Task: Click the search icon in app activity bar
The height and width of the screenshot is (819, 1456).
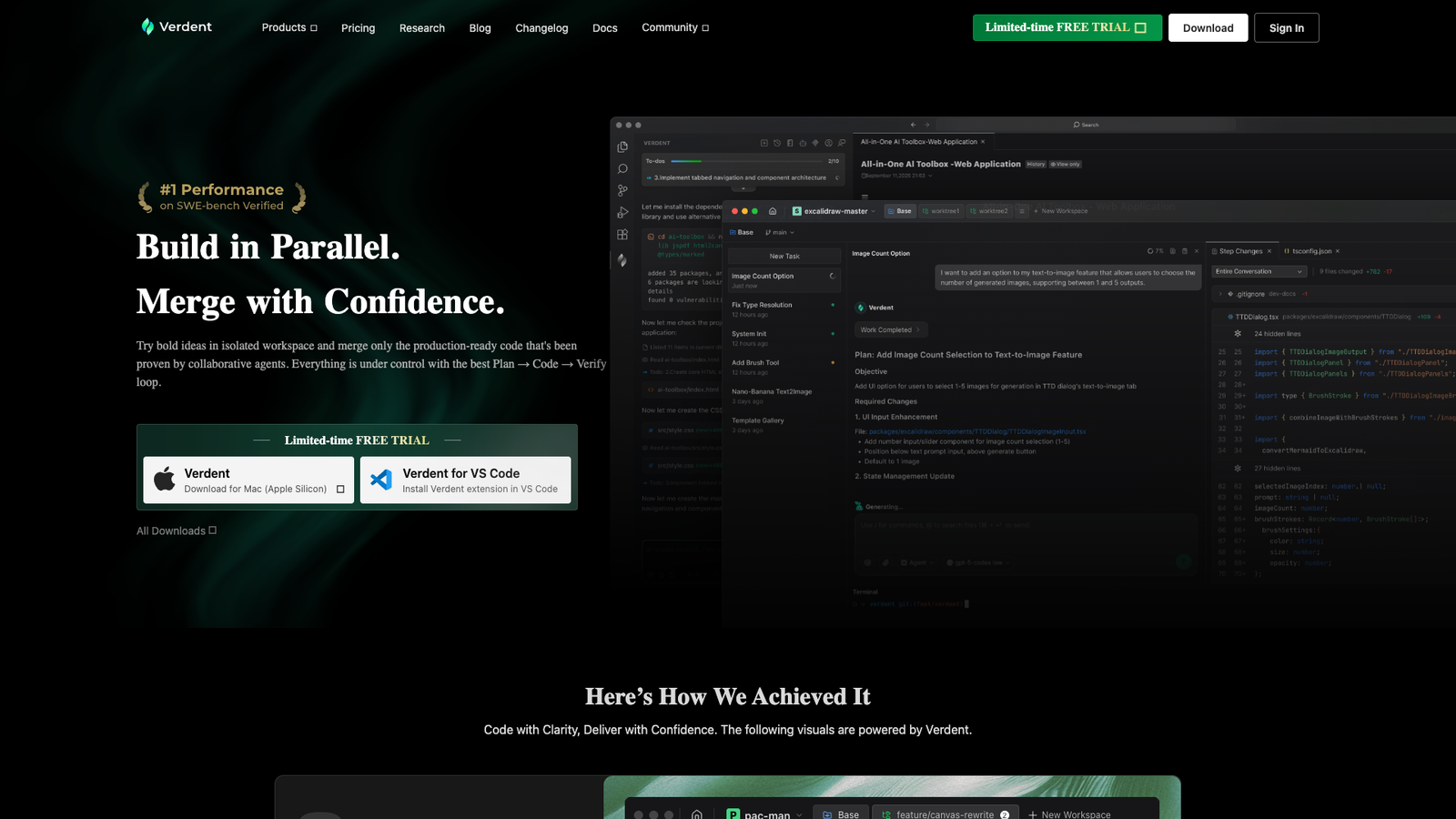Action: coord(622,168)
